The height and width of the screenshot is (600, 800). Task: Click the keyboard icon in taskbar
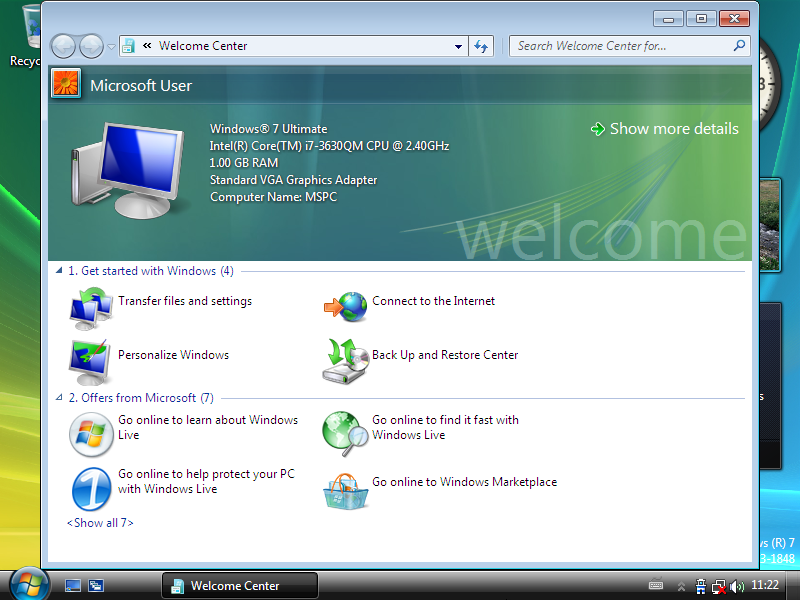656,585
